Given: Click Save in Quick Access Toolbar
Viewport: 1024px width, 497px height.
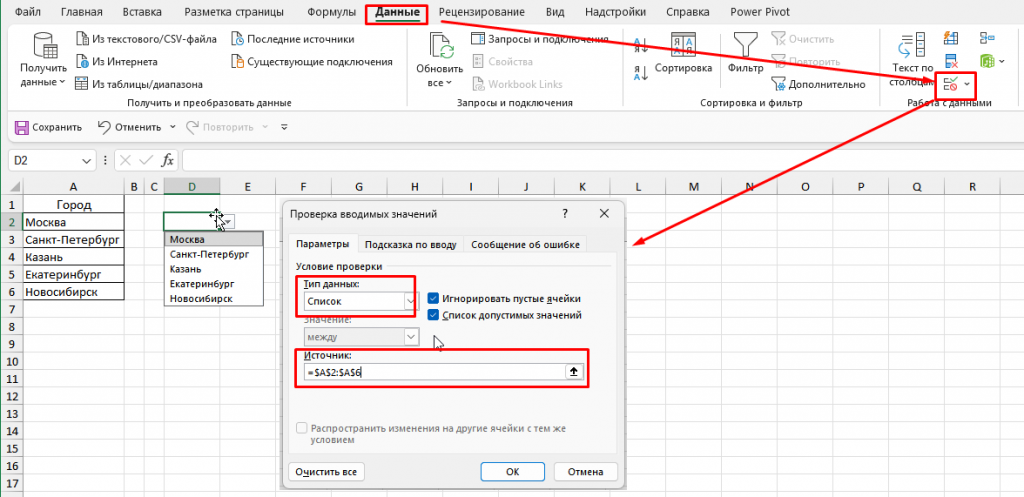Looking at the screenshot, I should [x=49, y=127].
